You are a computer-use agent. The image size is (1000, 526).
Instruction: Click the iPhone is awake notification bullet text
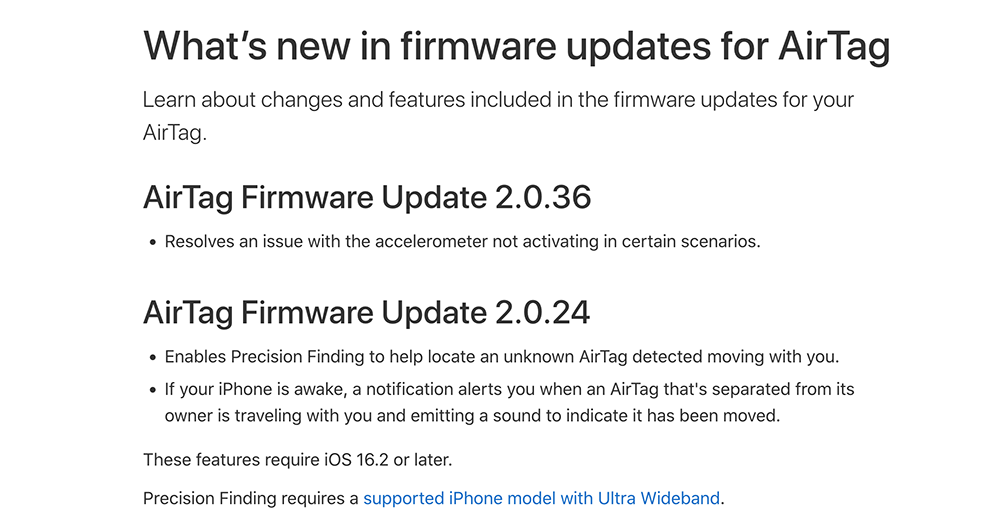510,402
